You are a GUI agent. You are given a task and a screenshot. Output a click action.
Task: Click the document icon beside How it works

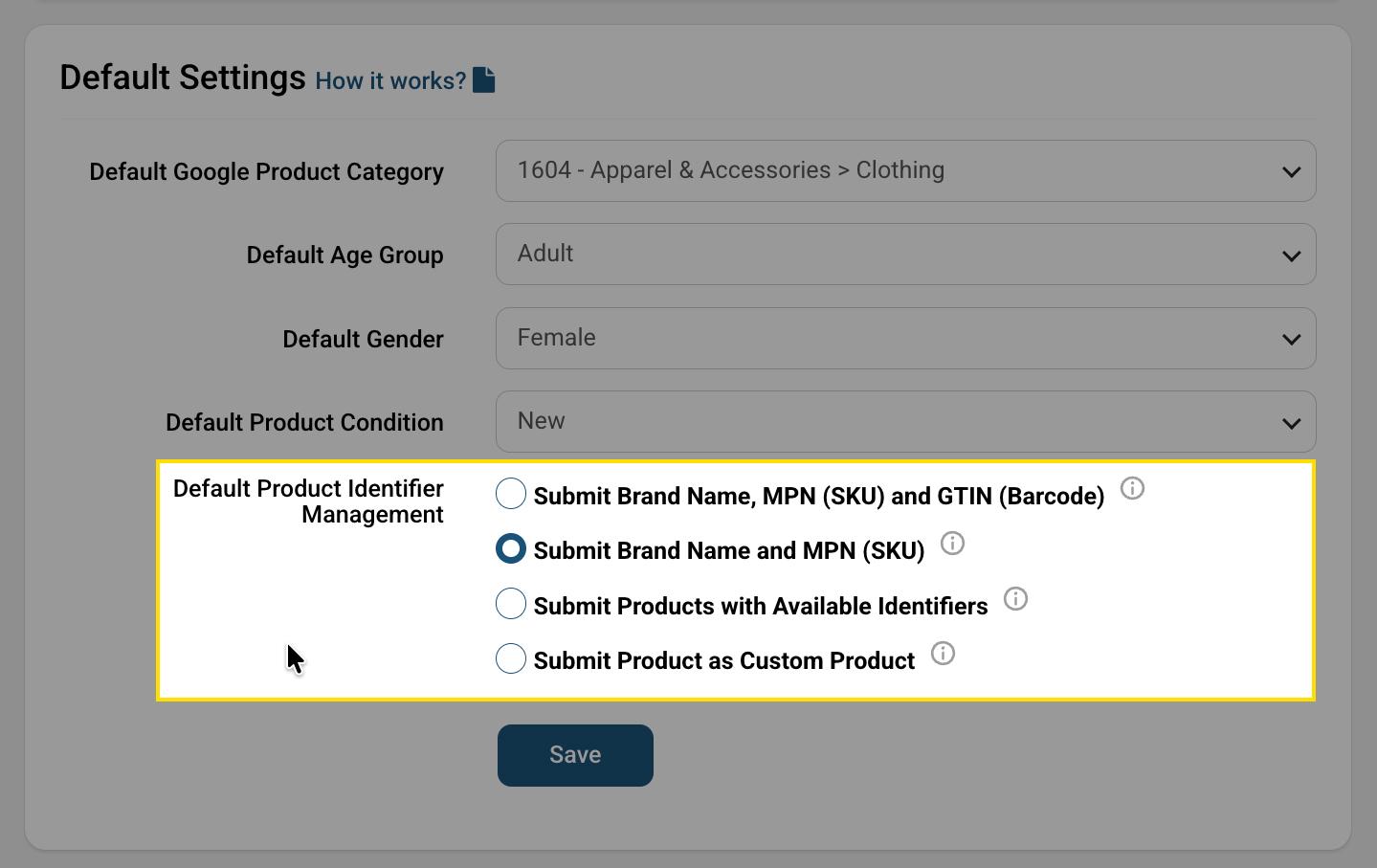point(484,80)
